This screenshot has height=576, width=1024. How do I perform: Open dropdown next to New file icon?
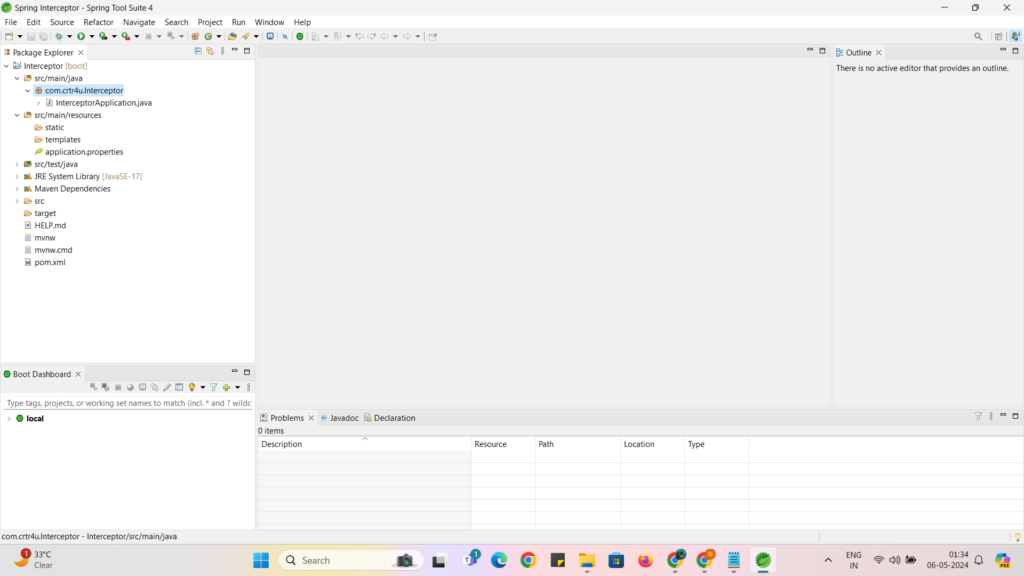[20, 37]
